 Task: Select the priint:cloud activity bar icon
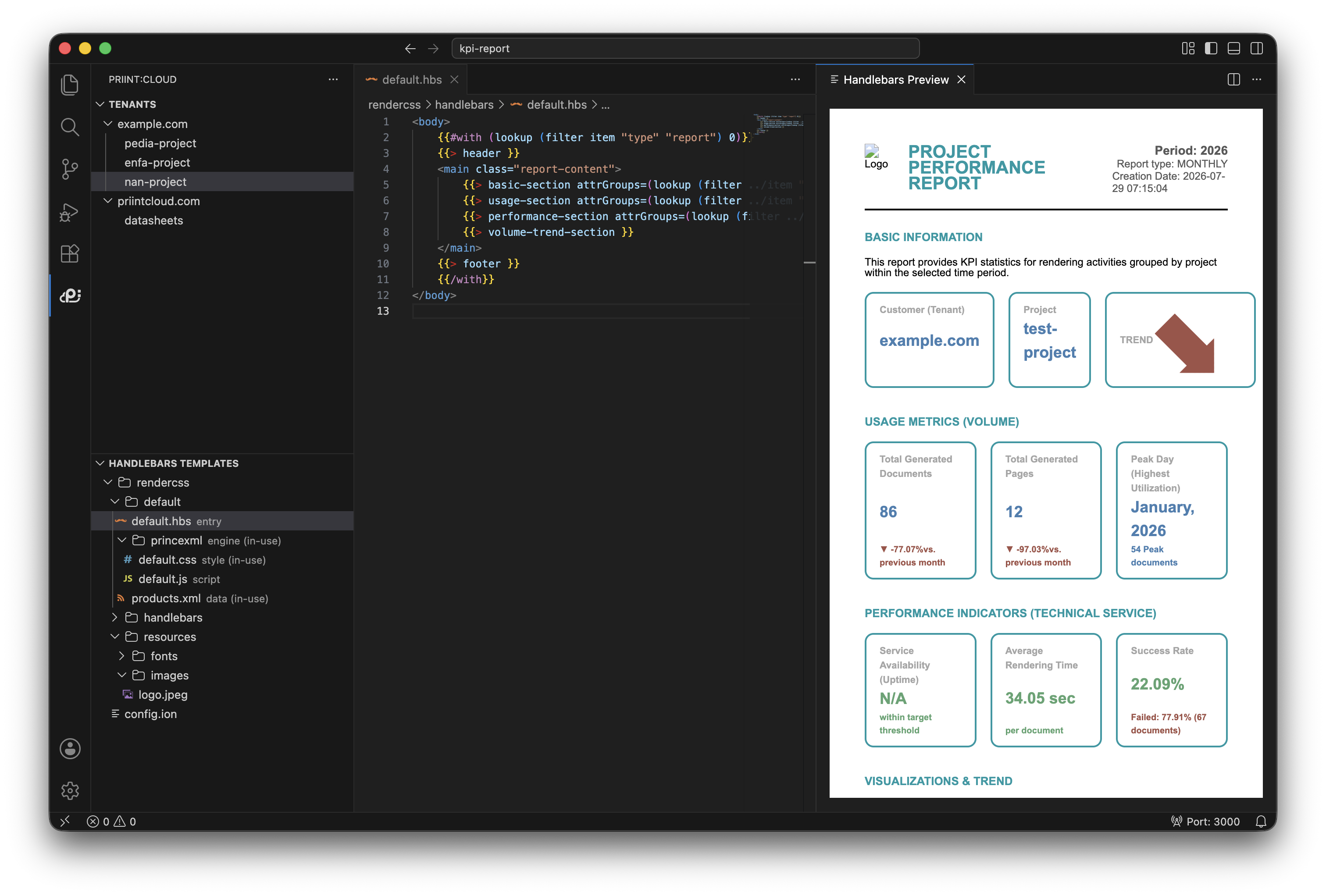[70, 295]
